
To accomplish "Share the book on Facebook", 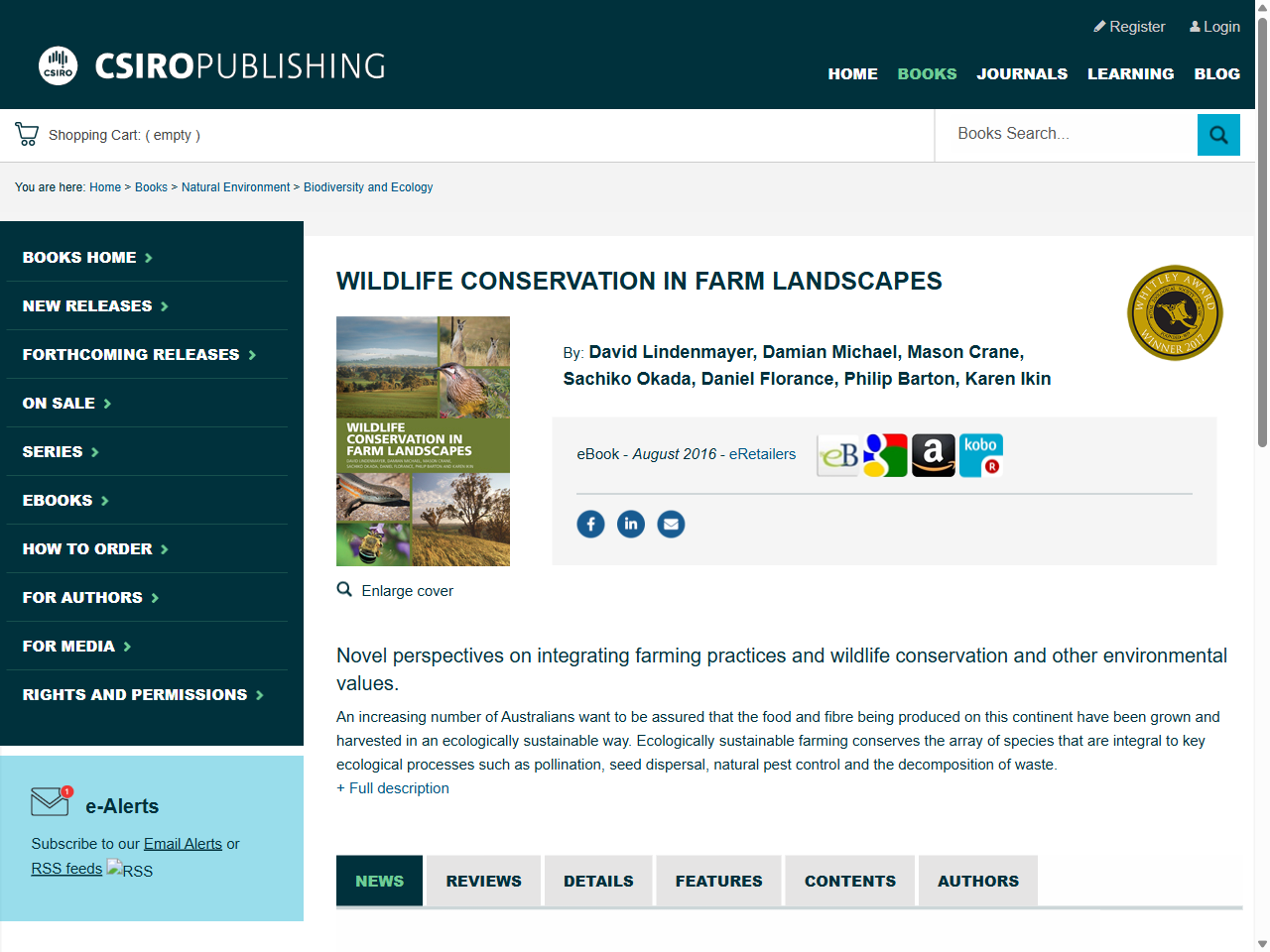I will (590, 524).
